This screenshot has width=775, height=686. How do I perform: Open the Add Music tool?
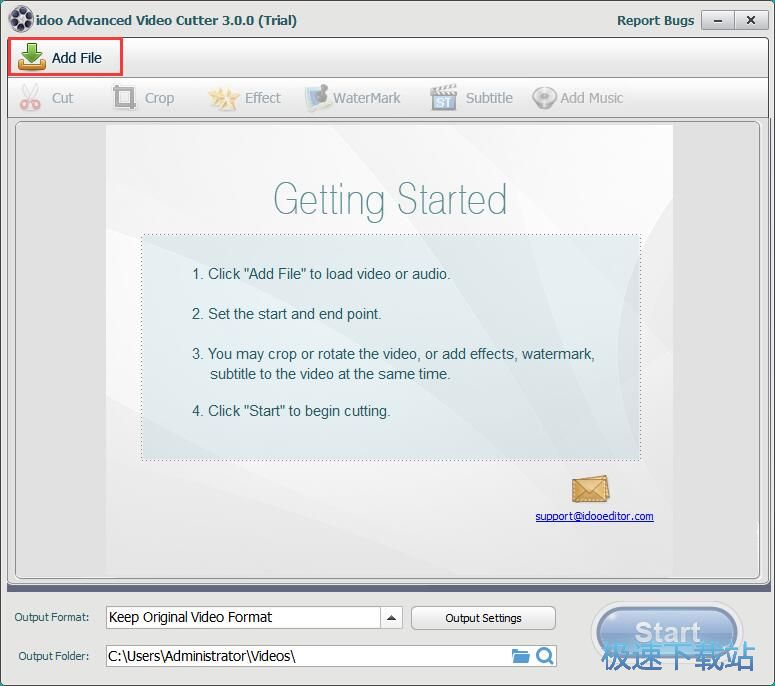578,98
